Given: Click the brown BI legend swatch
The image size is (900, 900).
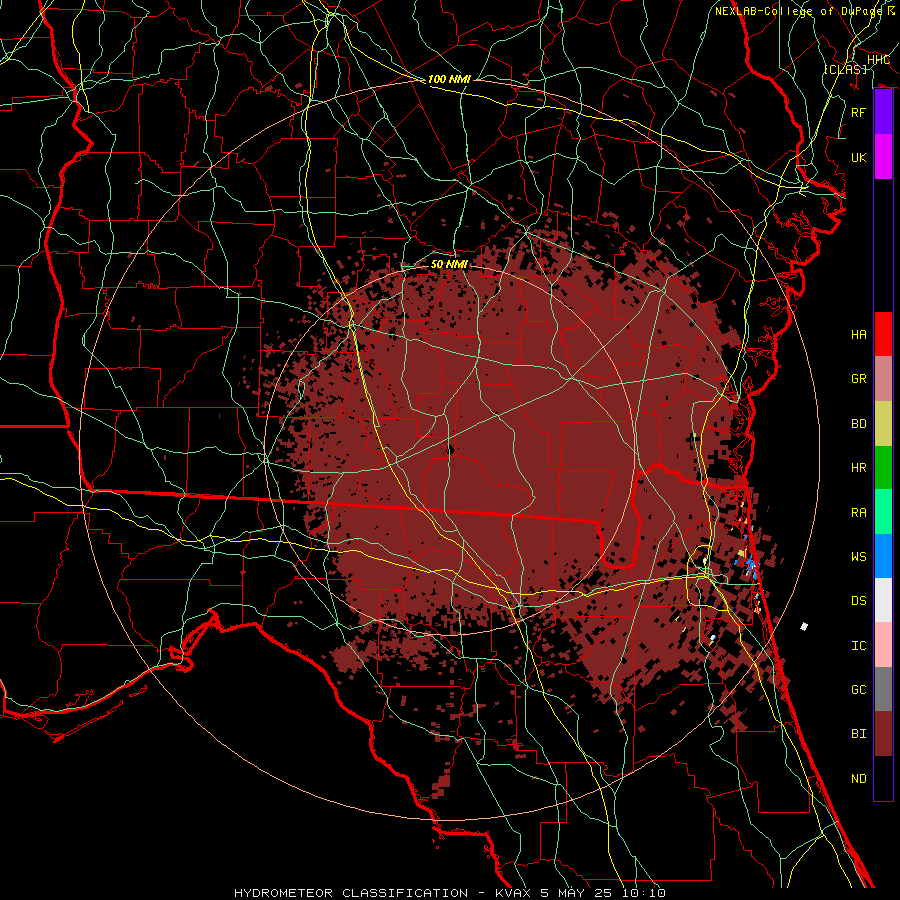Looking at the screenshot, I should [883, 734].
